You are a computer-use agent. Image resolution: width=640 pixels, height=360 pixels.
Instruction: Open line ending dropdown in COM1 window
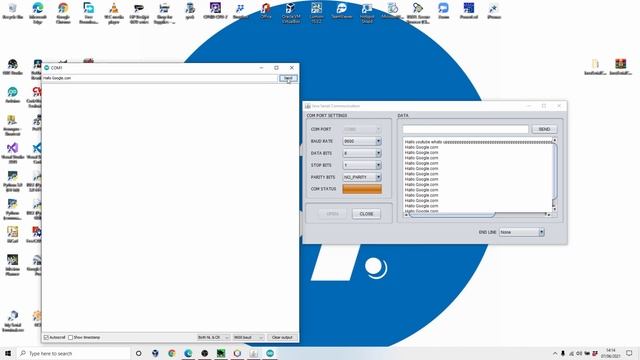[213, 338]
